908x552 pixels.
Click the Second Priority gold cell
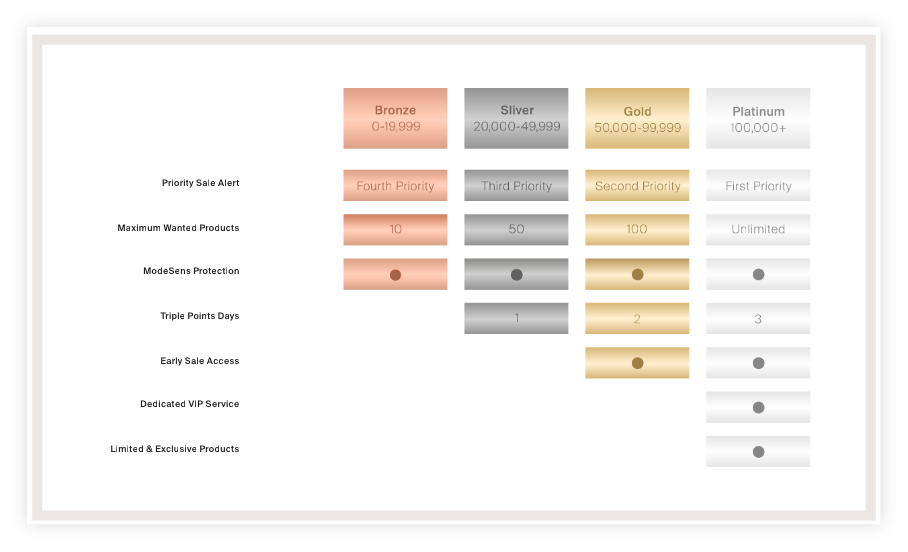click(637, 186)
